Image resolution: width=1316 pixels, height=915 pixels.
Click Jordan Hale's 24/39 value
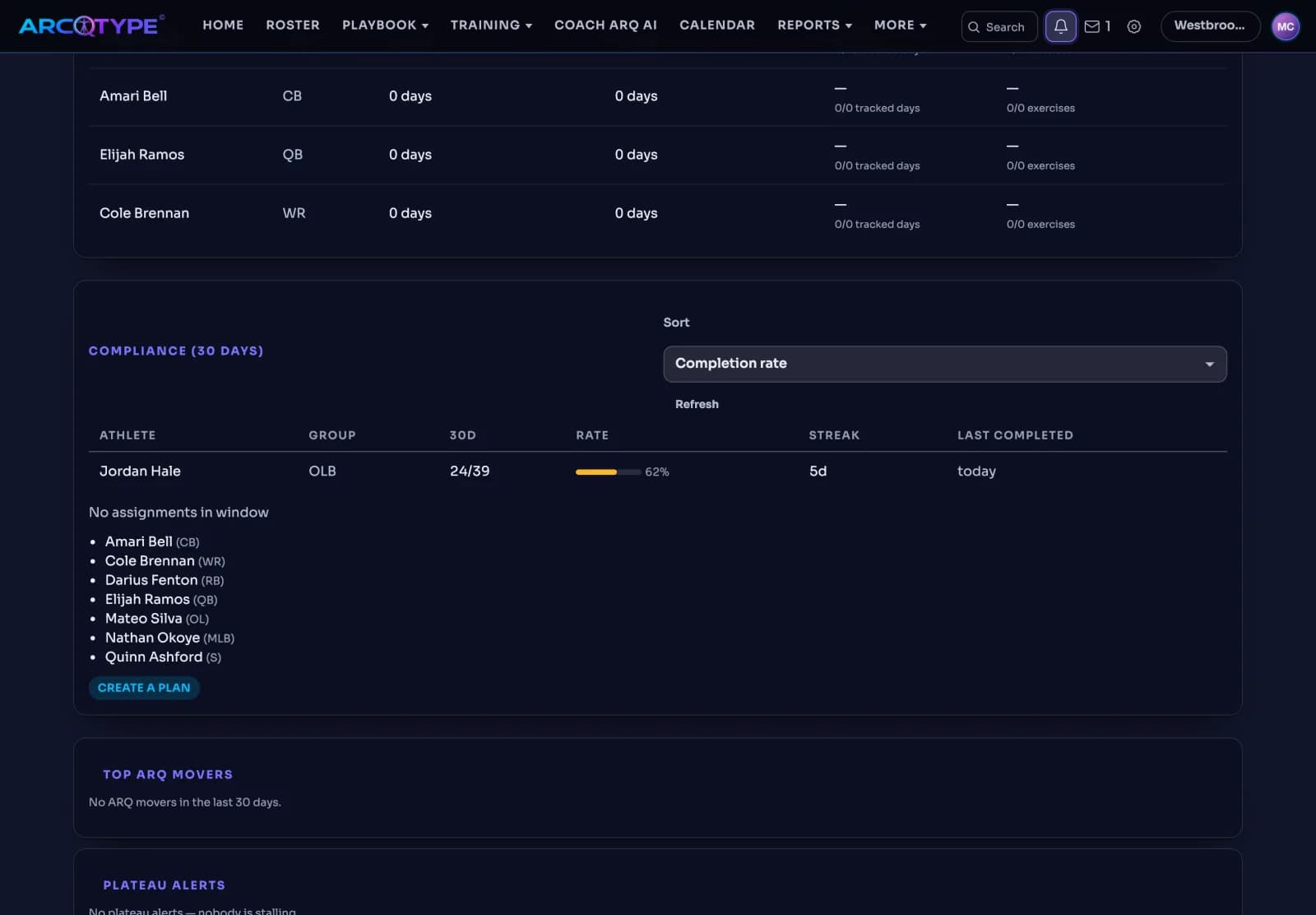470,471
